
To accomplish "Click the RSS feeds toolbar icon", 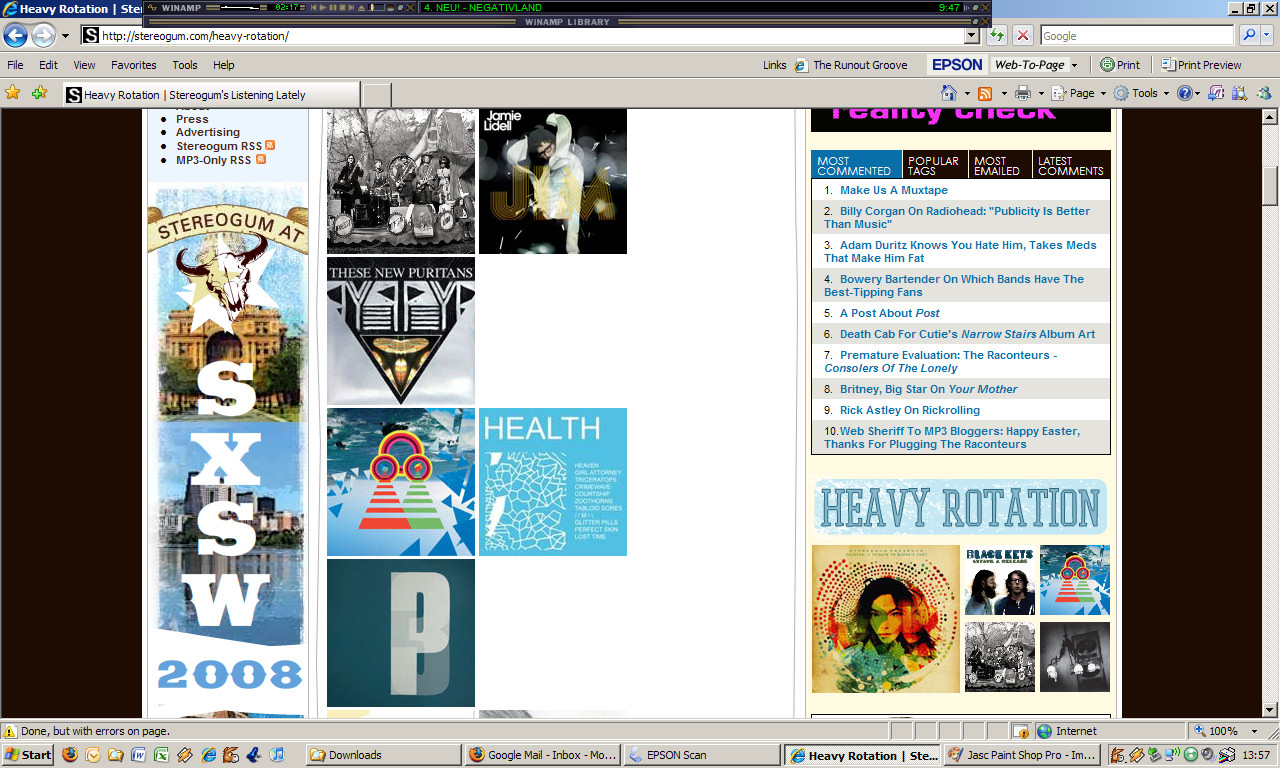I will [985, 93].
